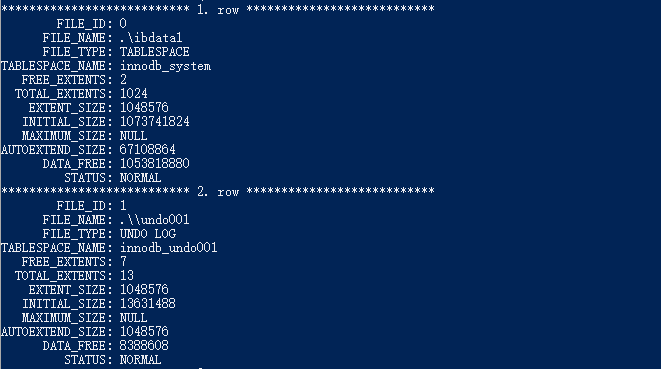Screen dimensions: 661x369
Task: Click the total extents value 13
Action: 126,276
